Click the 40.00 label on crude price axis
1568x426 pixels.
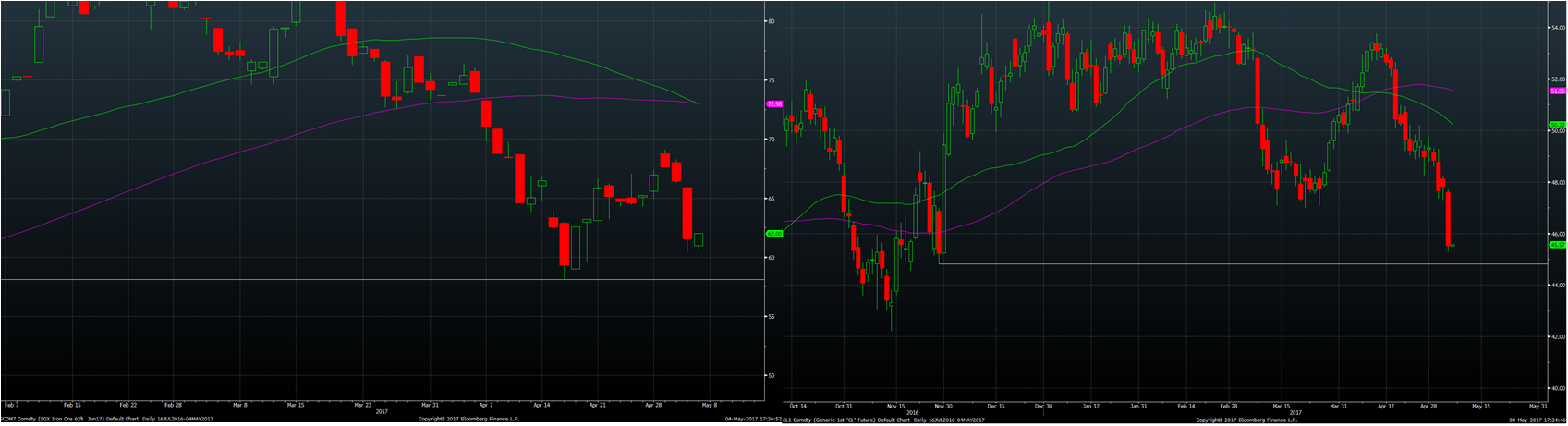(x=1558, y=388)
